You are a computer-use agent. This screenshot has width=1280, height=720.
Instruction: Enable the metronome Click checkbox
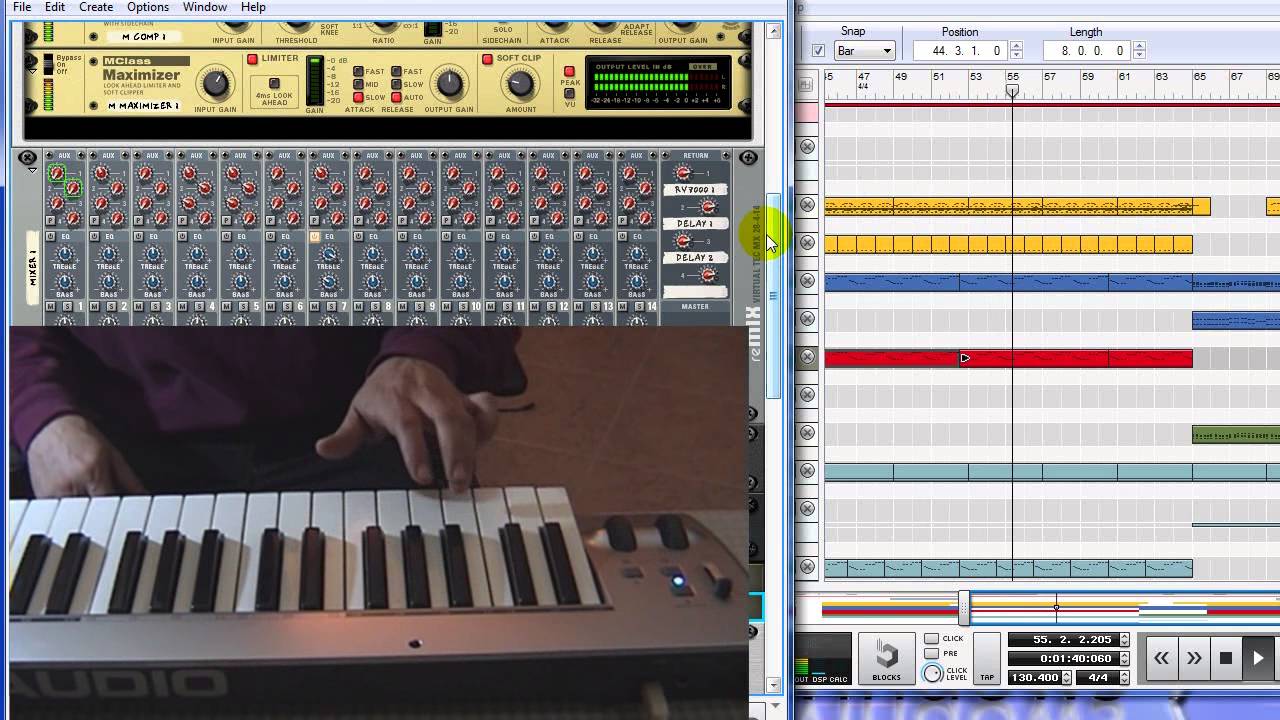[x=931, y=638]
